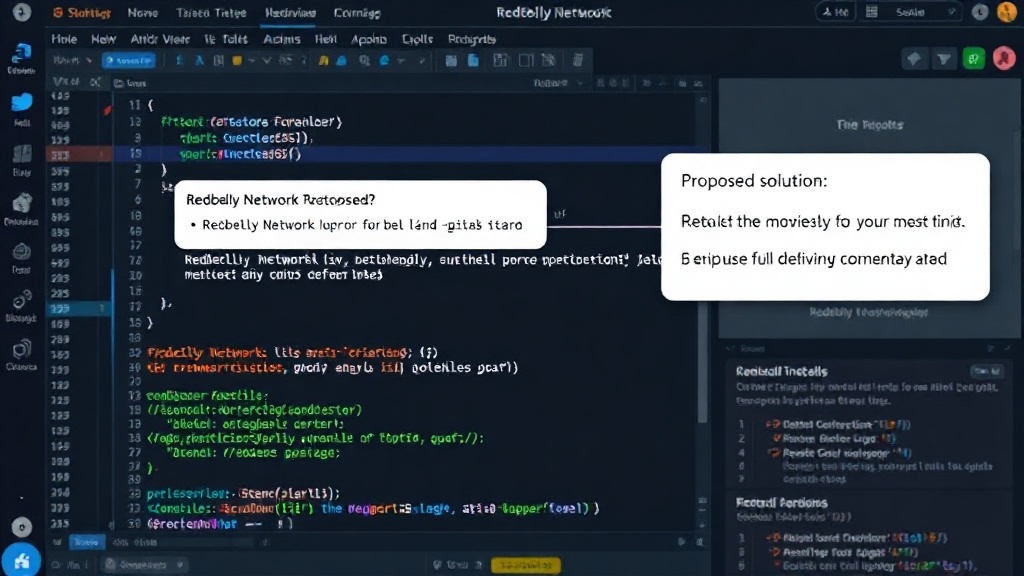Open the pink user avatar in toolbar row
This screenshot has height=576, width=1024.
tap(1004, 59)
